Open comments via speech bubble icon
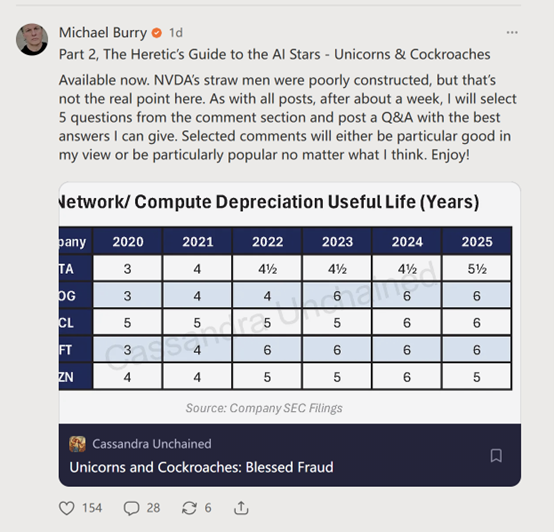 coord(131,508)
